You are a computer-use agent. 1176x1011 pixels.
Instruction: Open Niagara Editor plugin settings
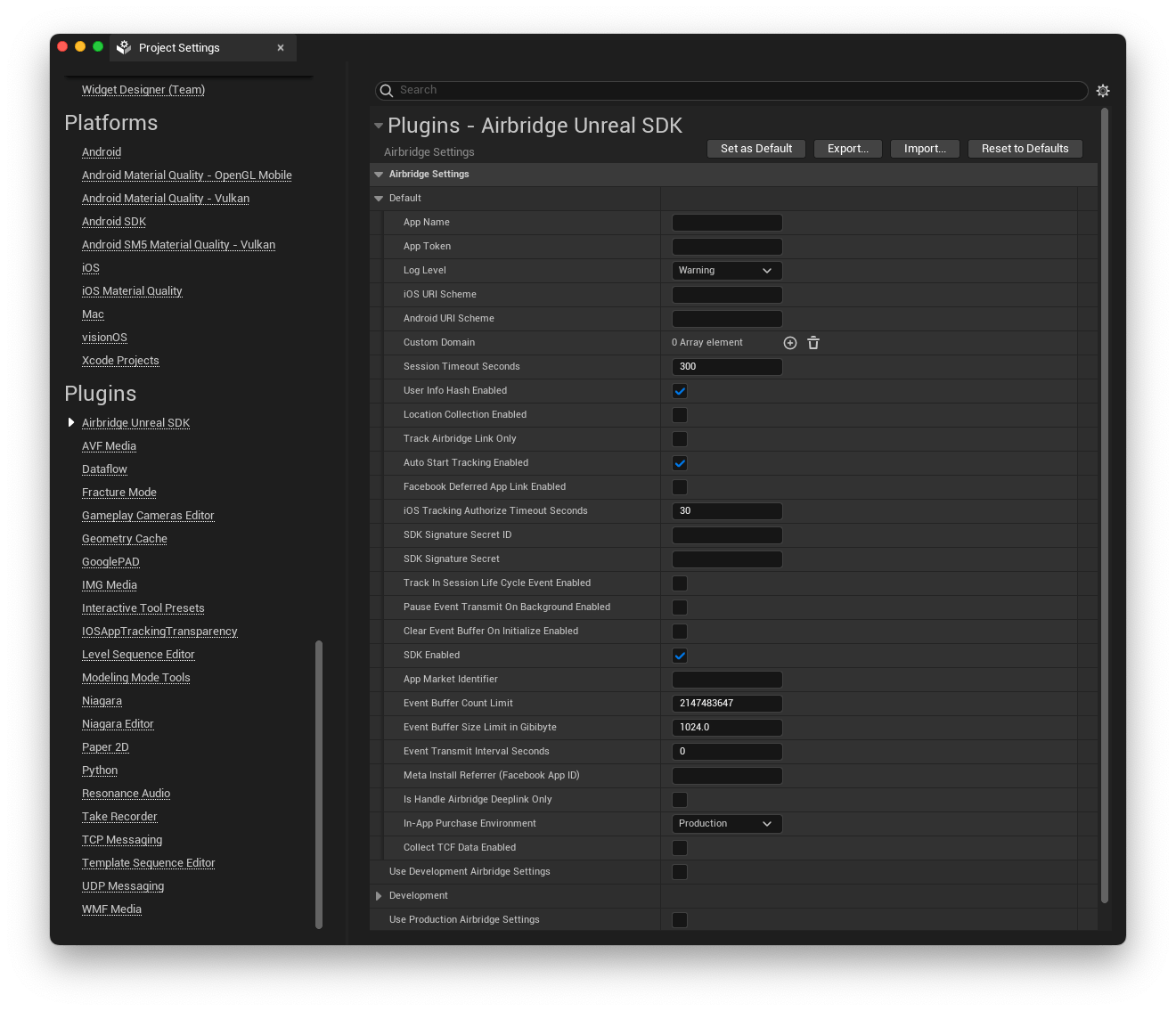pyautogui.click(x=118, y=724)
